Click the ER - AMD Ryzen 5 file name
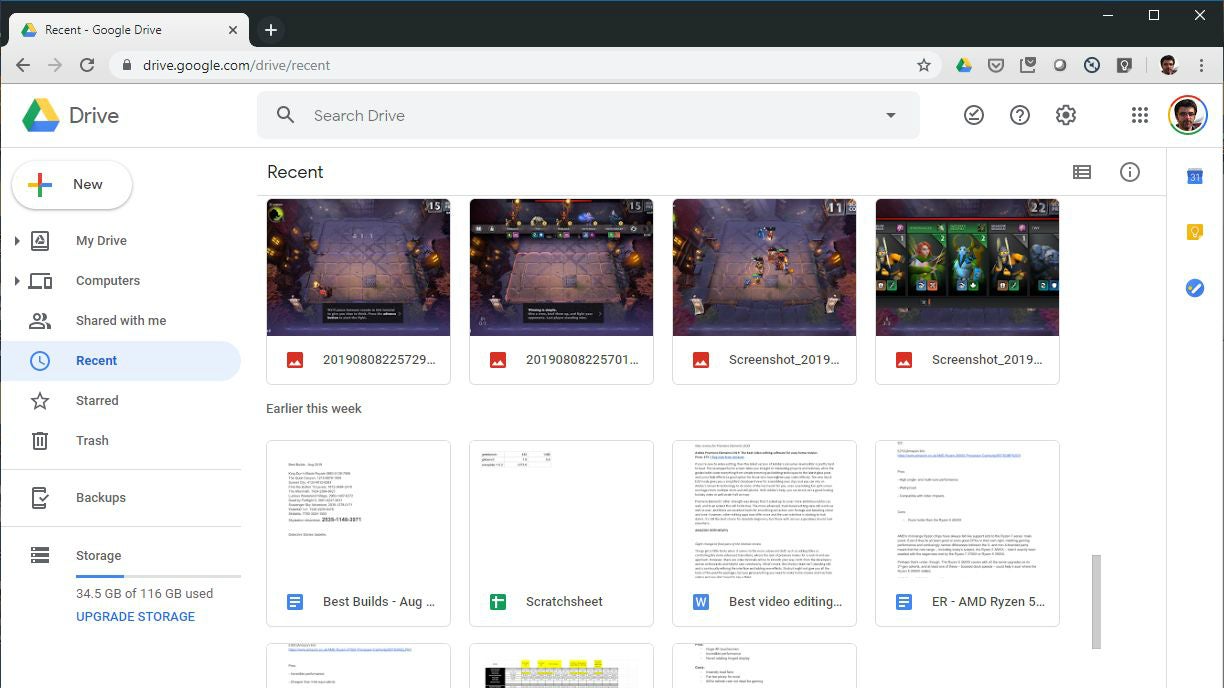1224x688 pixels. coord(988,602)
